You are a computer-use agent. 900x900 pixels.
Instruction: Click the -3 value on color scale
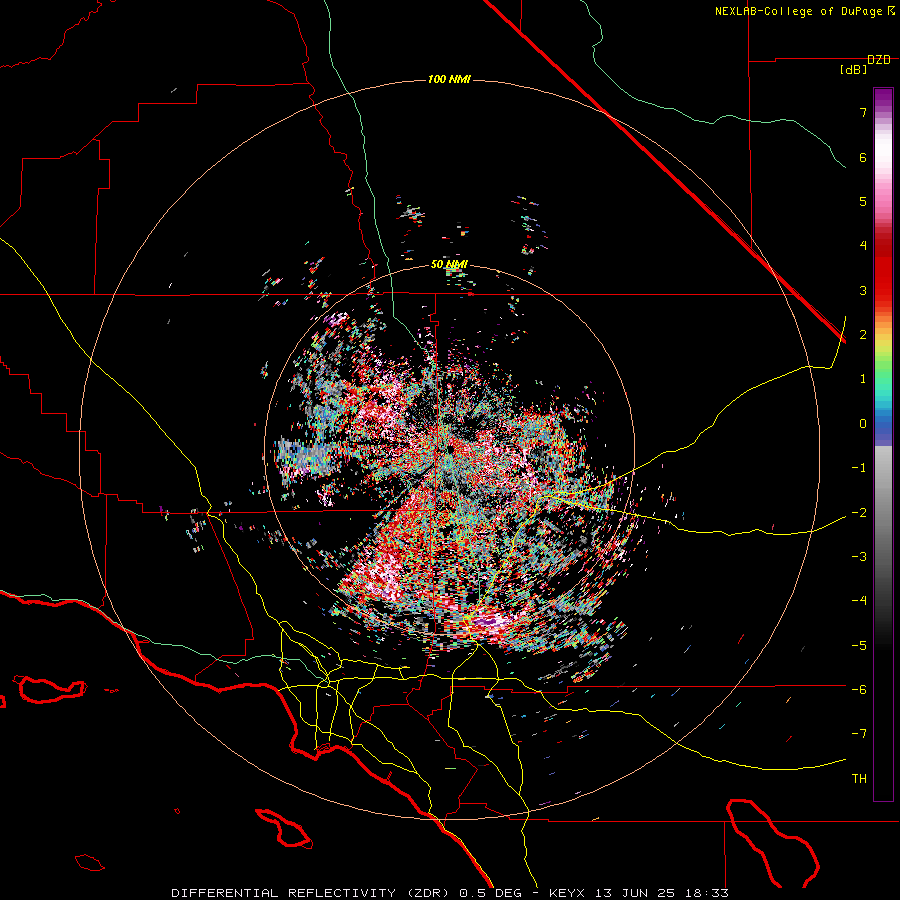pyautogui.click(x=859, y=557)
